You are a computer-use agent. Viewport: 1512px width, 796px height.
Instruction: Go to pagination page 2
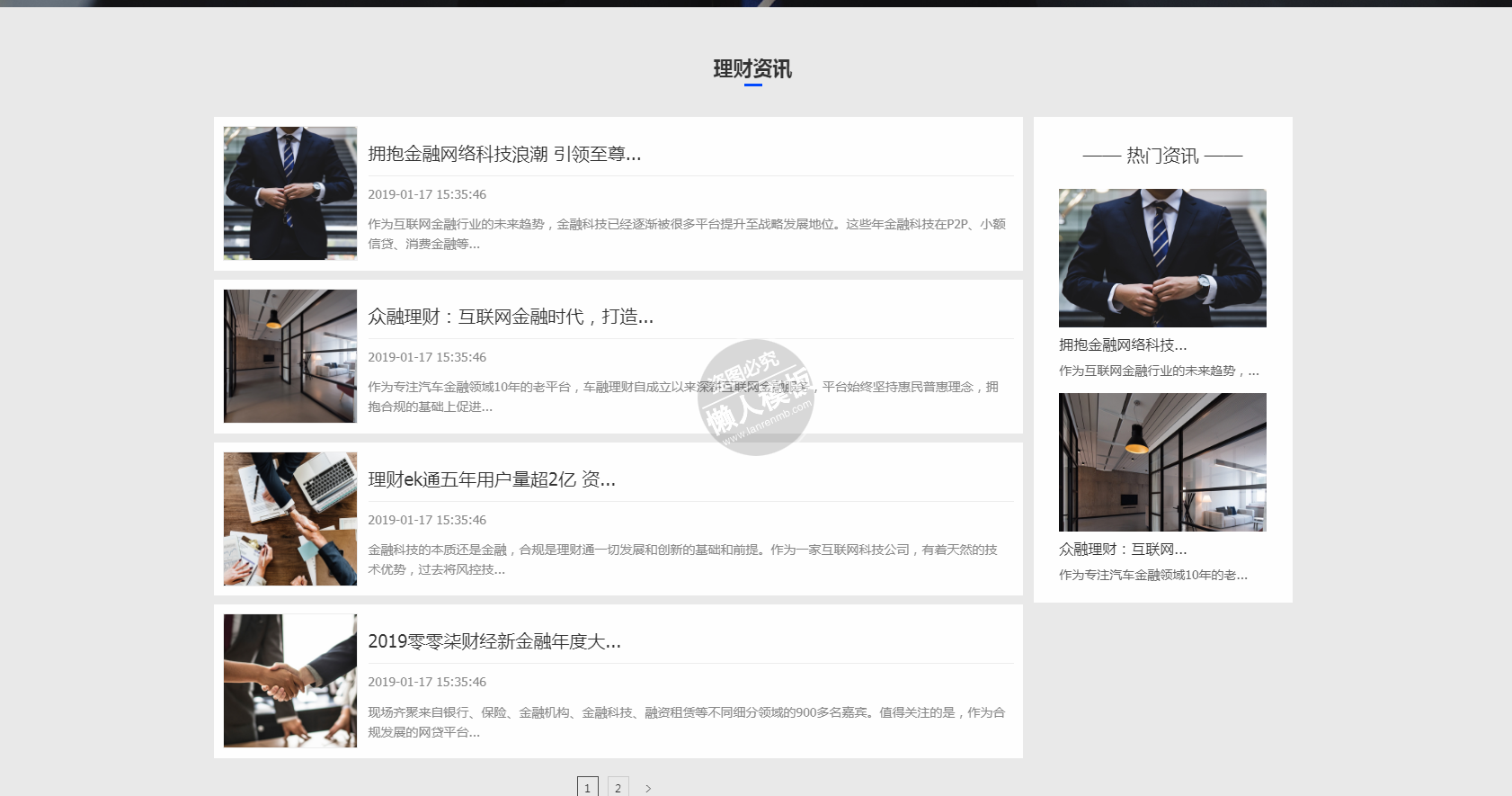(618, 787)
